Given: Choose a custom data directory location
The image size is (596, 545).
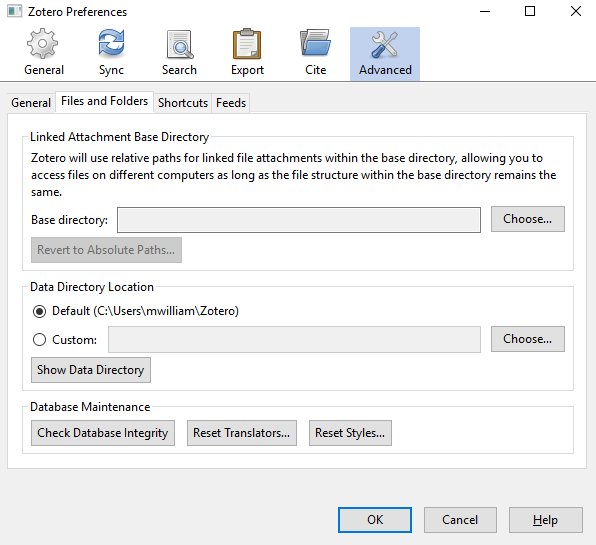Looking at the screenshot, I should (x=528, y=339).
